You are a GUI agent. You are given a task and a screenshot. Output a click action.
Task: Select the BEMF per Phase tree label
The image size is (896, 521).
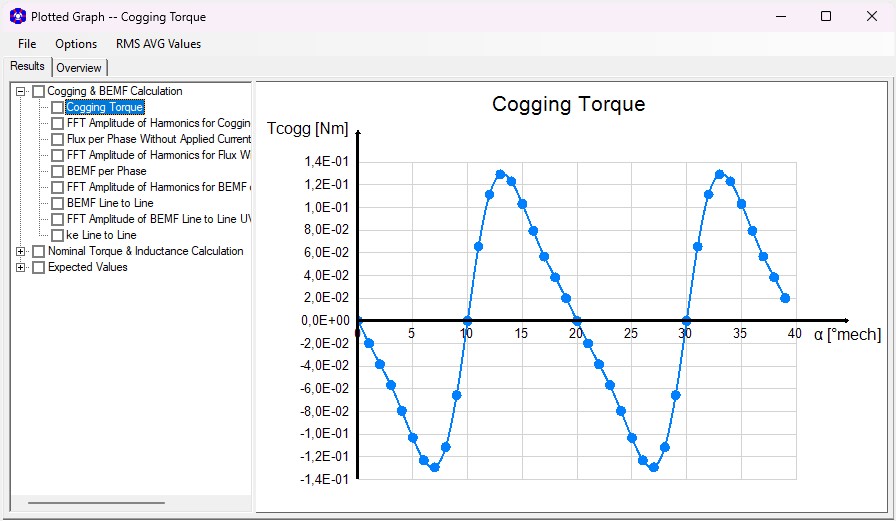pos(106,171)
